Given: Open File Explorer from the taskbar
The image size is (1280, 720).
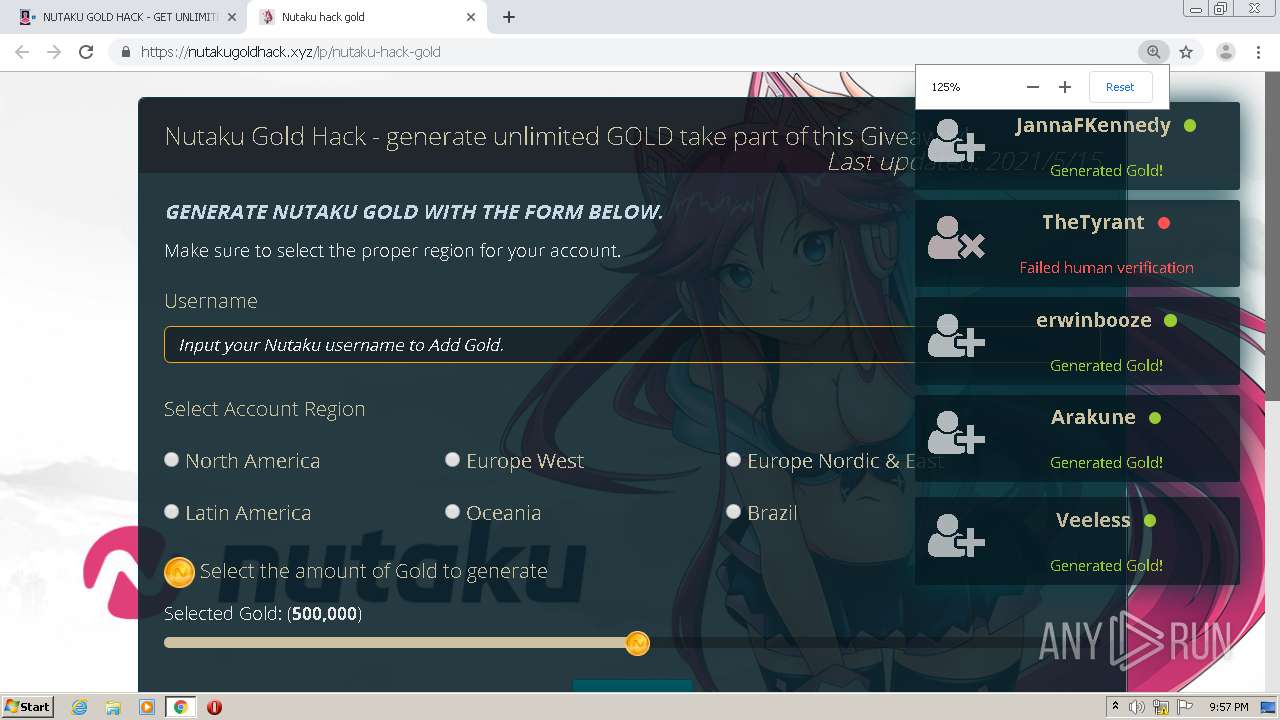Looking at the screenshot, I should 113,707.
